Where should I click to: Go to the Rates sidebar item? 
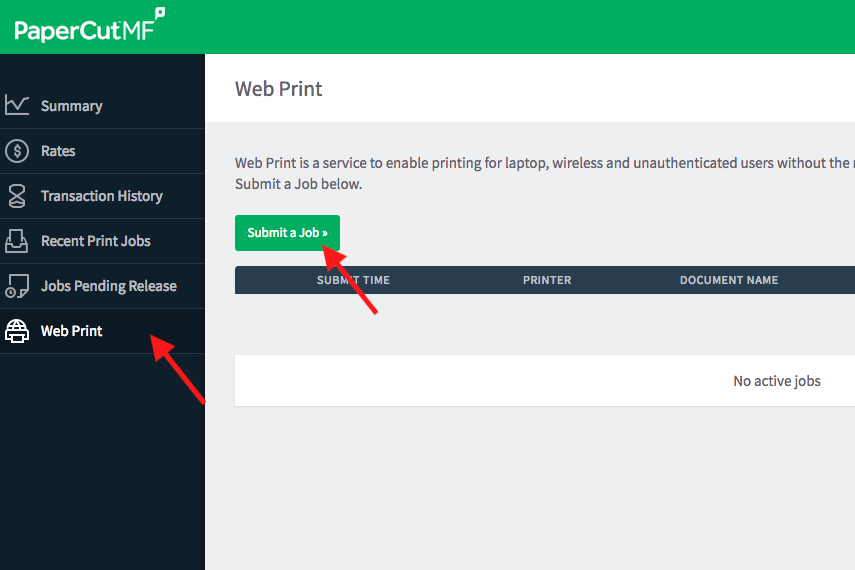[58, 151]
